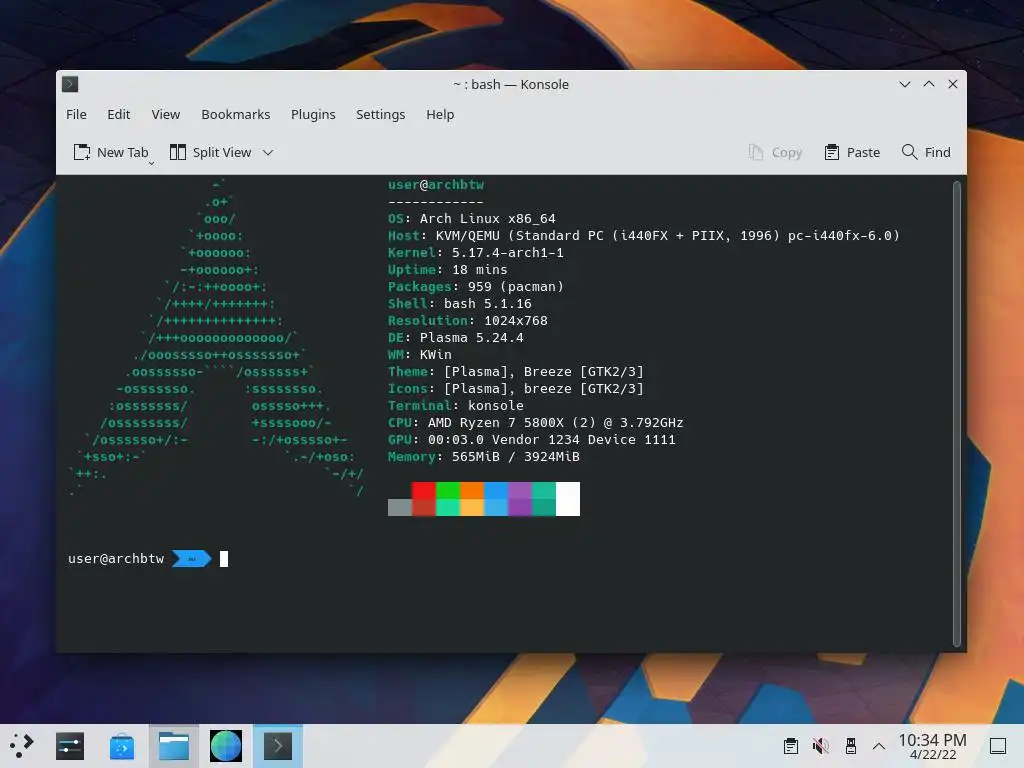Open the Edit menu
The width and height of the screenshot is (1024, 768).
(x=119, y=114)
